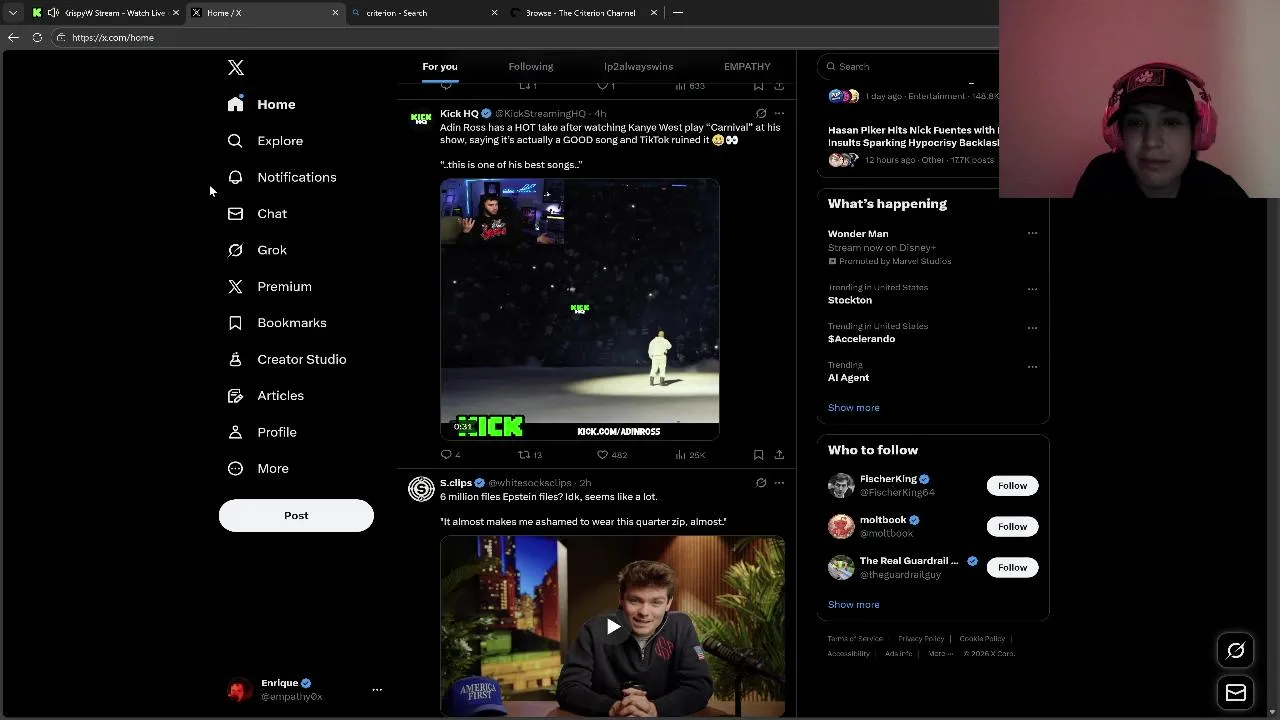Open the browser tab list dropdown
The width and height of the screenshot is (1280, 720).
(13, 13)
